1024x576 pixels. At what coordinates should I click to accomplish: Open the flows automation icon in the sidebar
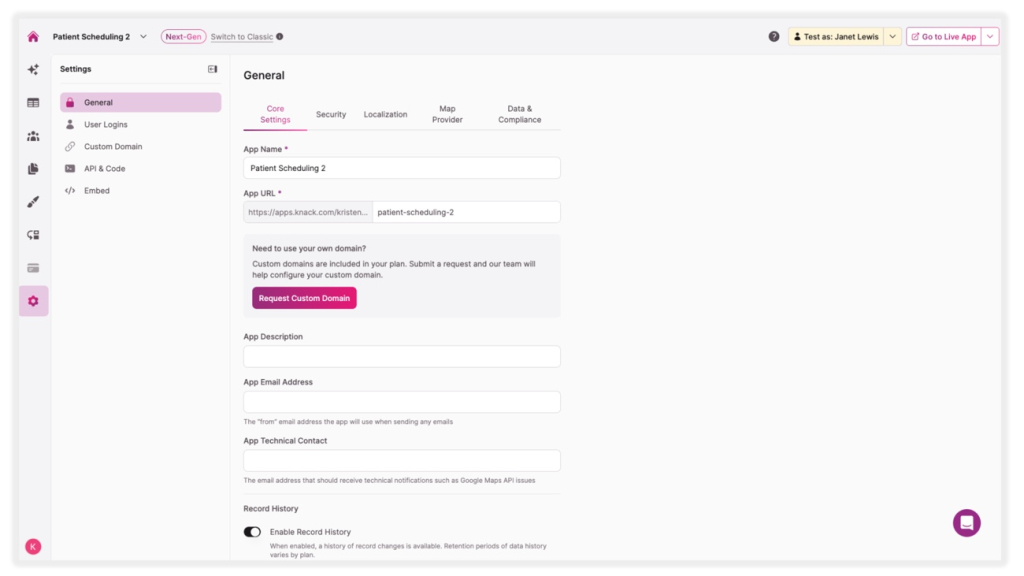click(x=33, y=235)
